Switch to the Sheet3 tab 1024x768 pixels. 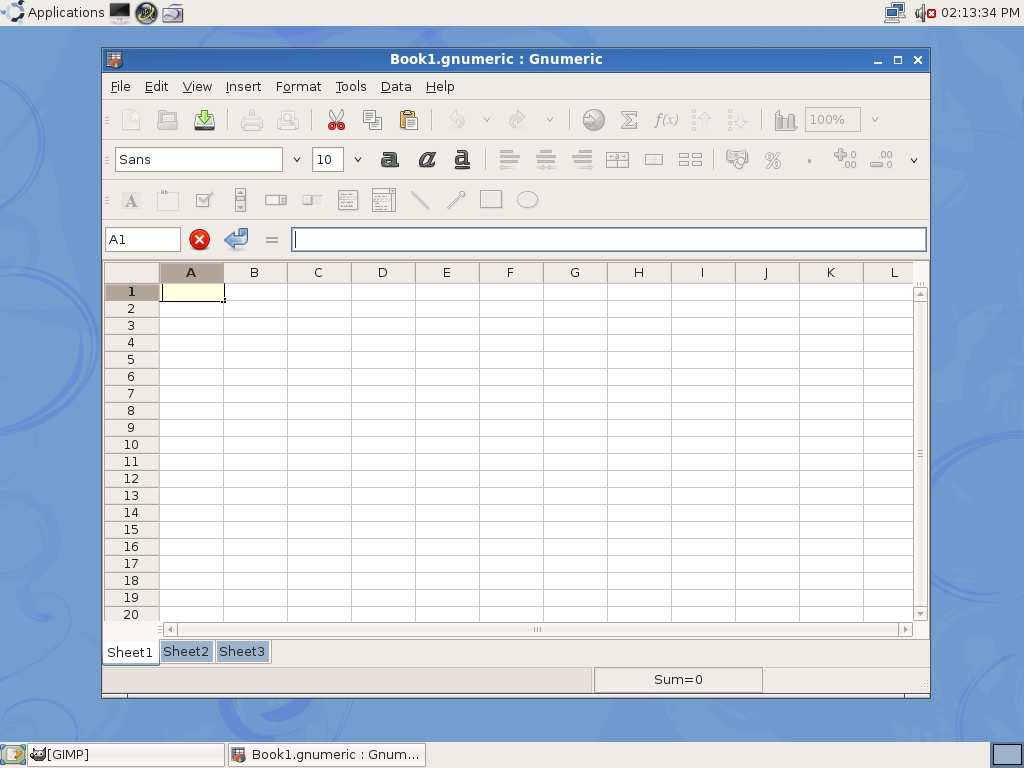coord(242,652)
